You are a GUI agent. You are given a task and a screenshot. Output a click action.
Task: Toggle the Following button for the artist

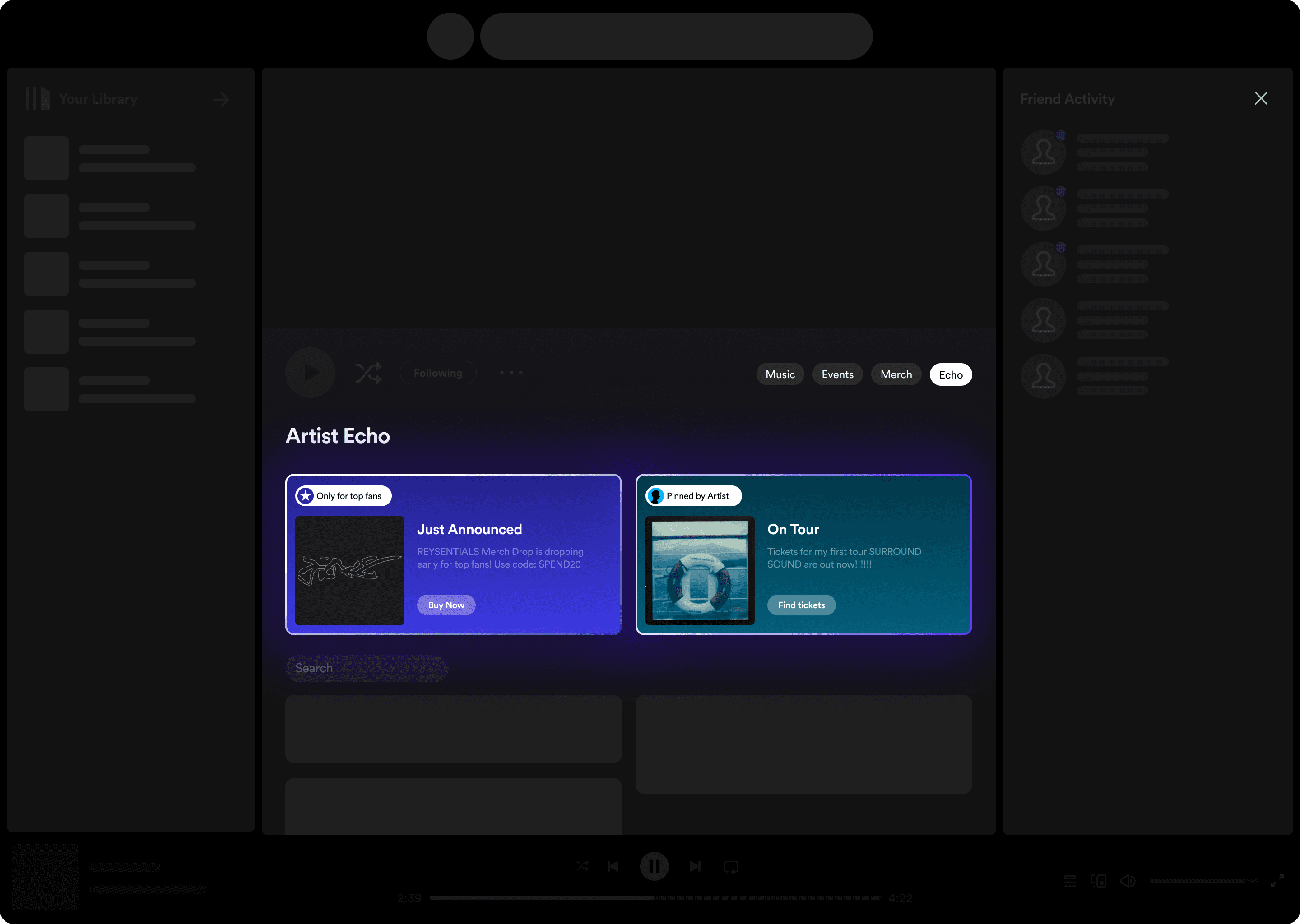click(438, 373)
